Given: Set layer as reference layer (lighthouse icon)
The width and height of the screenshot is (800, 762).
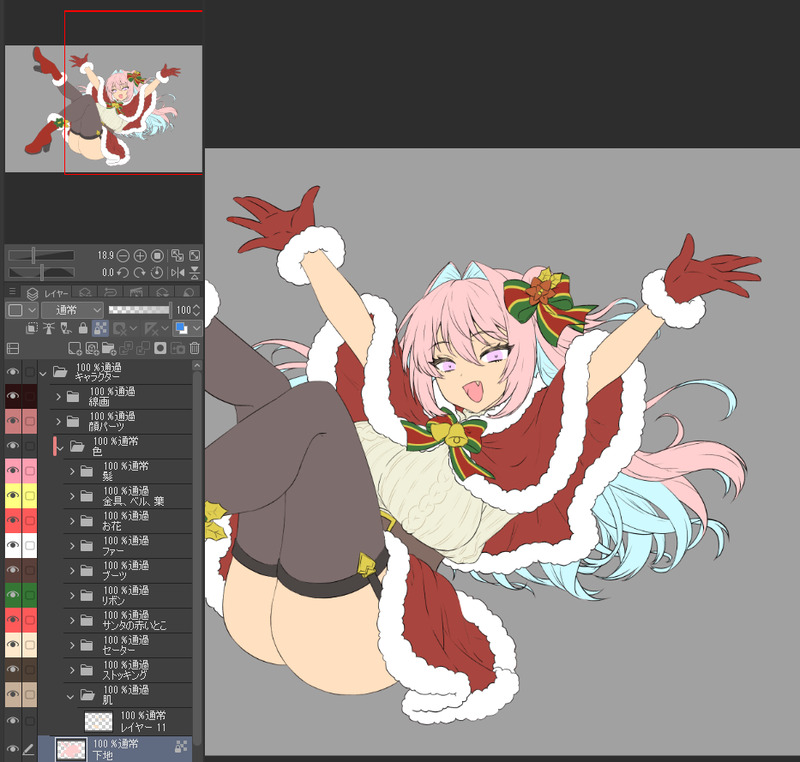Looking at the screenshot, I should click(48, 328).
